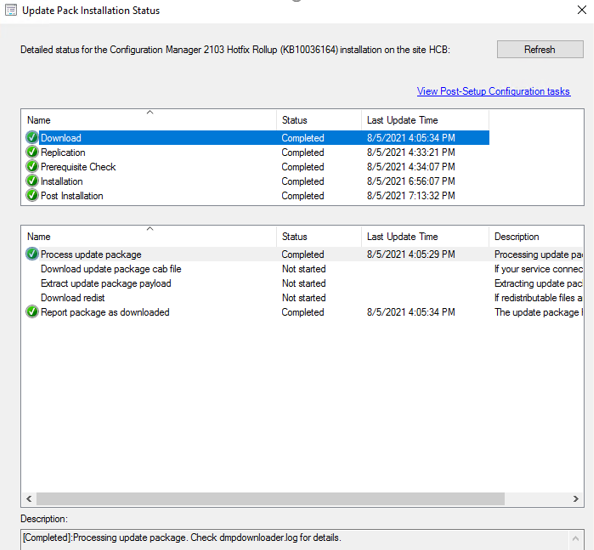
Task: Select the Download row in upper list
Action: tap(257, 138)
